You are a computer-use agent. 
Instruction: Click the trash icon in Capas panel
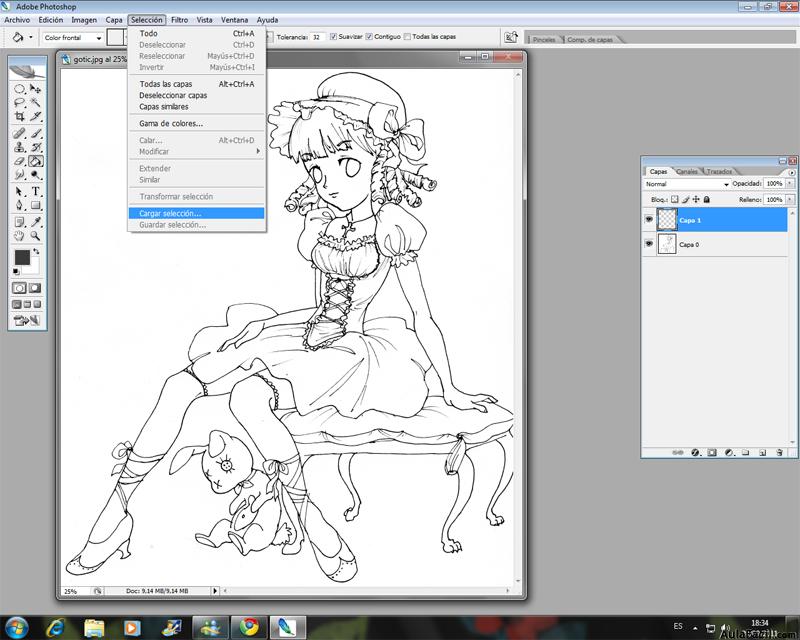click(779, 452)
